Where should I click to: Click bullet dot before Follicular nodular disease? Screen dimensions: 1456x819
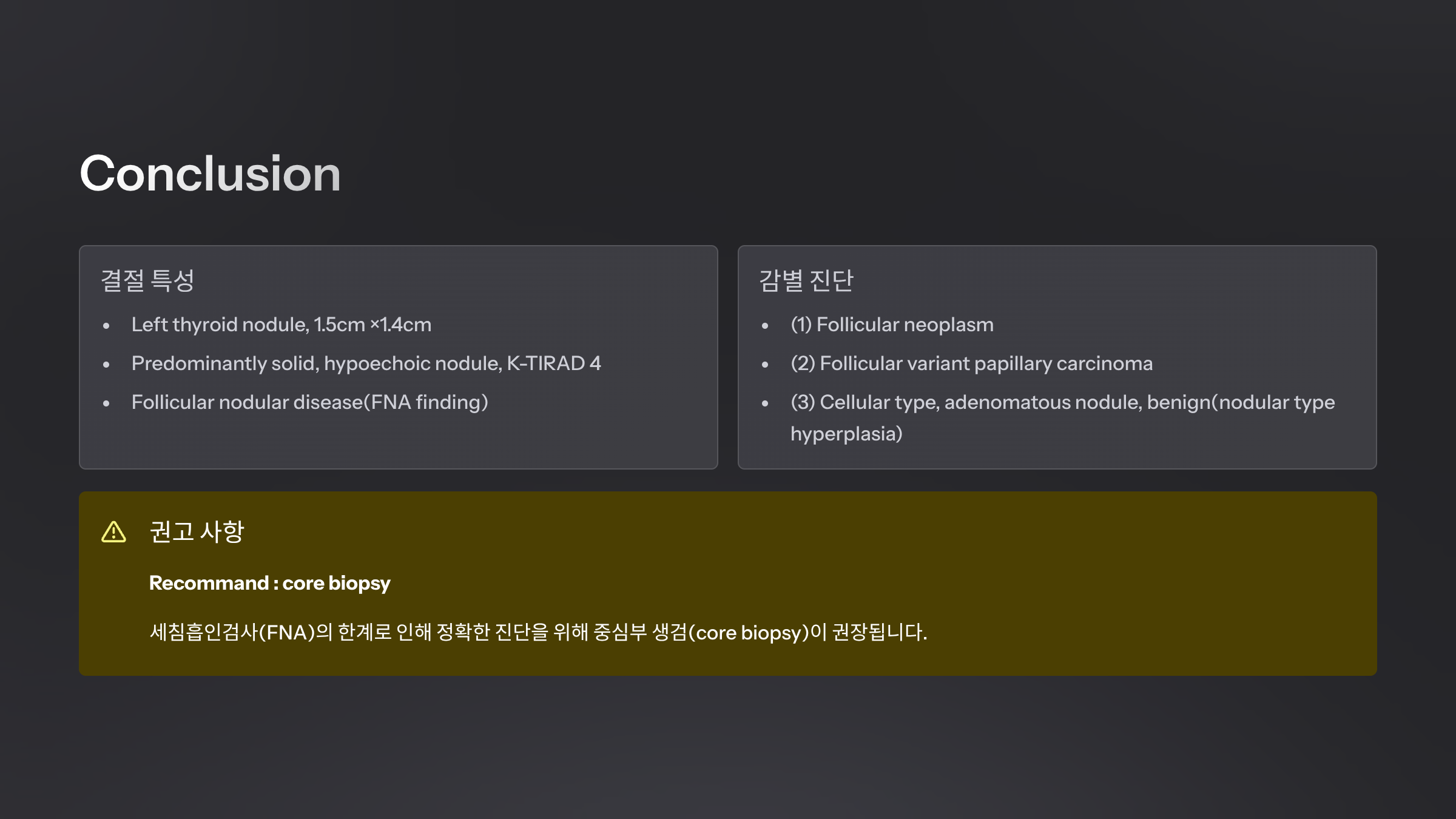pyautogui.click(x=106, y=404)
